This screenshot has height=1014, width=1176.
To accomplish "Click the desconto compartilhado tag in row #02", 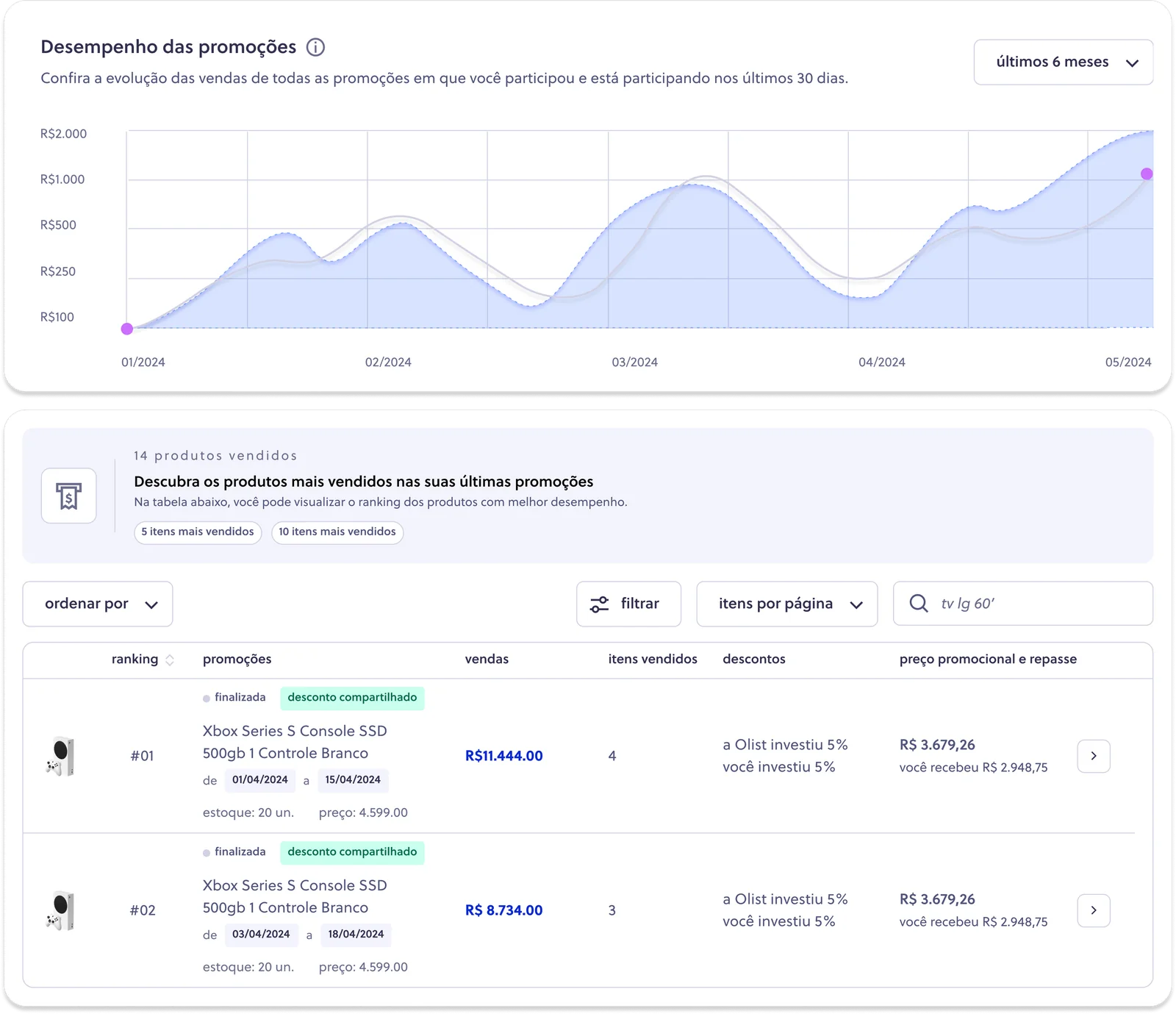I will (x=352, y=852).
